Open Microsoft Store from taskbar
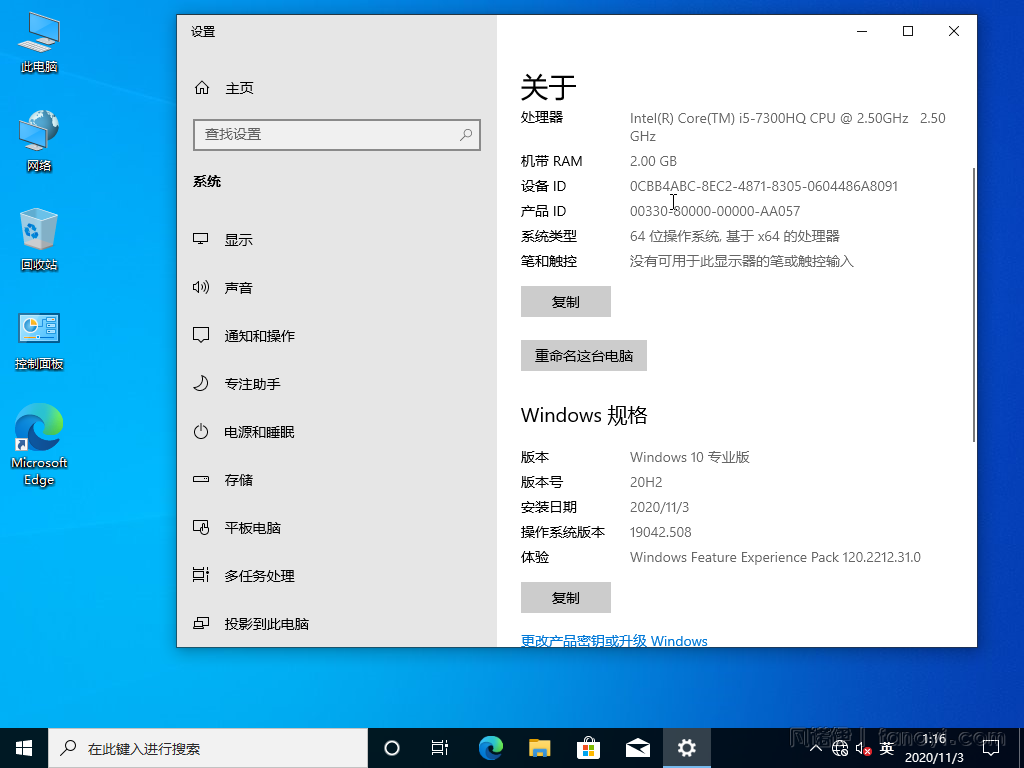This screenshot has height=768, width=1024. pyautogui.click(x=588, y=748)
